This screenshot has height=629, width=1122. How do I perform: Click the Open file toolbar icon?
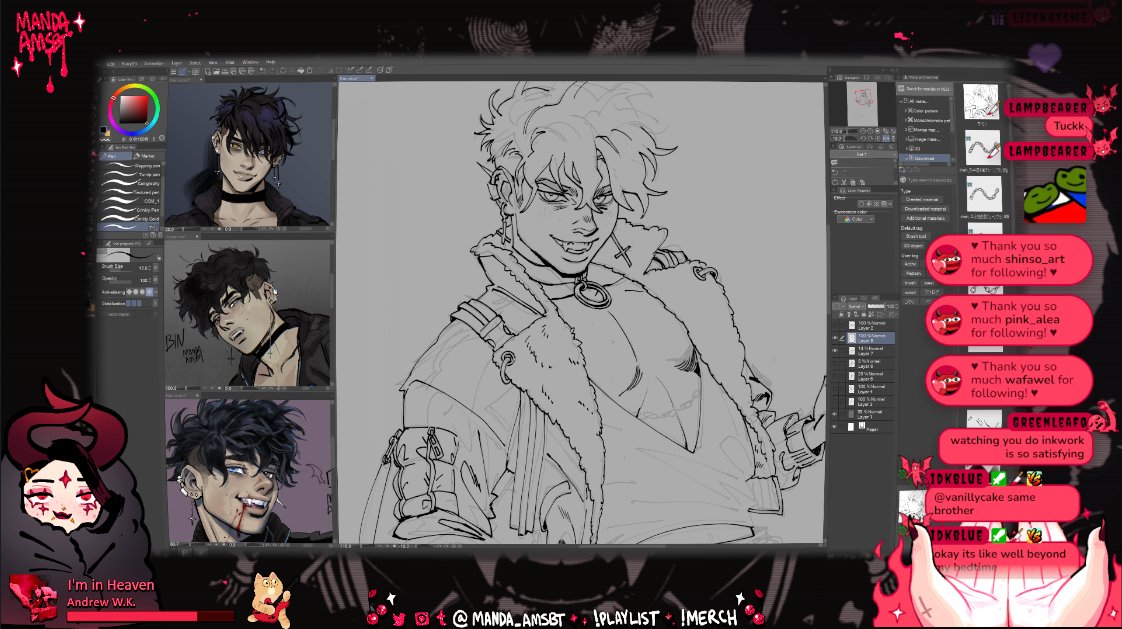(x=216, y=72)
